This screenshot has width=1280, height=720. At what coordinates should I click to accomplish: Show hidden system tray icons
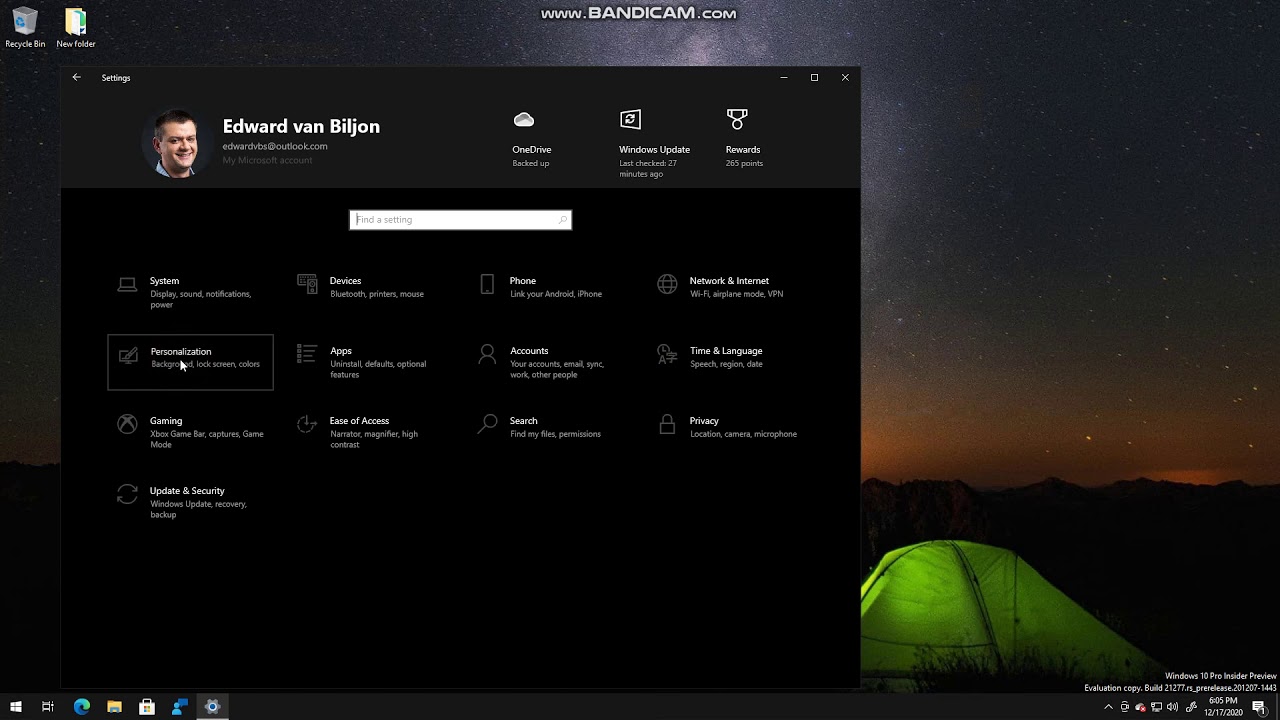[x=1108, y=707]
